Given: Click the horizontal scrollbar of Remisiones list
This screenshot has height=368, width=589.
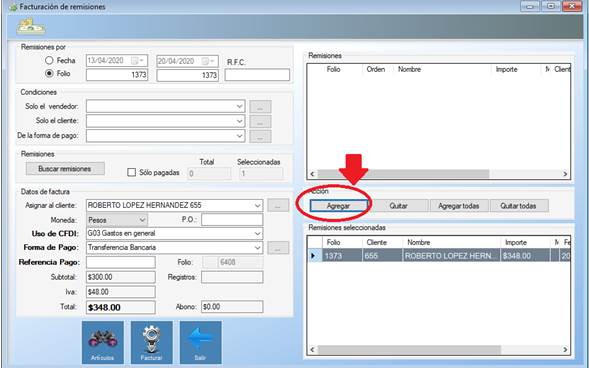Looking at the screenshot, I should tap(403, 174).
